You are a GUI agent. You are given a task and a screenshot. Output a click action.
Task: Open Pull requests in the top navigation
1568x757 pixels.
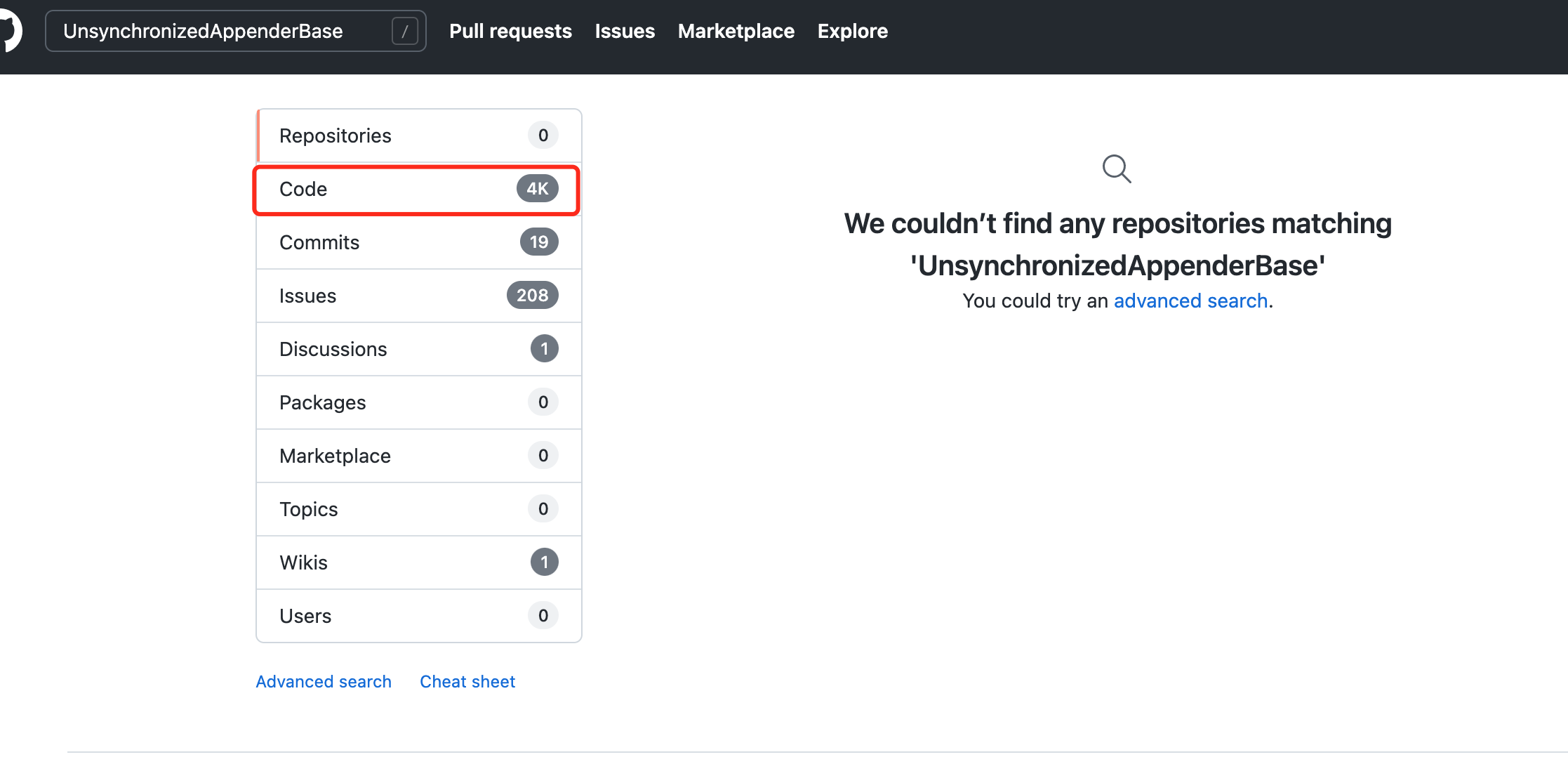click(x=510, y=31)
